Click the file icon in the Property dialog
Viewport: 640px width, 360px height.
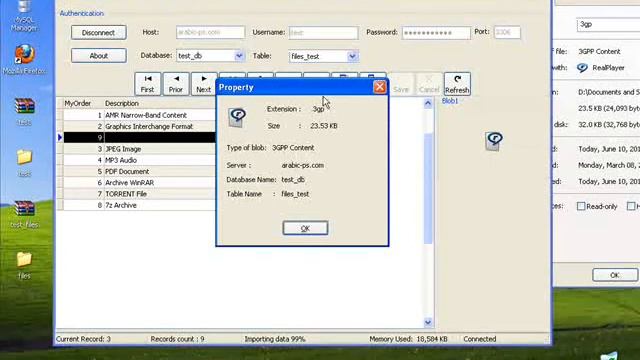(x=237, y=118)
